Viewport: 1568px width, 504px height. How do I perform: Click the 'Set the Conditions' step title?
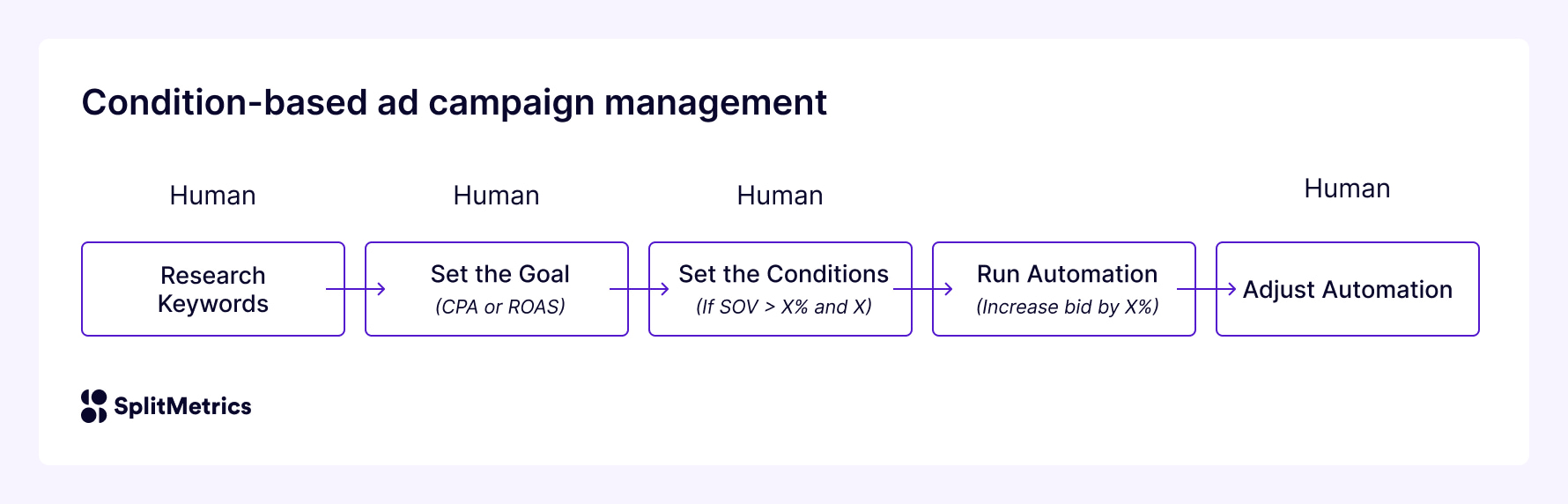pyautogui.click(x=783, y=274)
